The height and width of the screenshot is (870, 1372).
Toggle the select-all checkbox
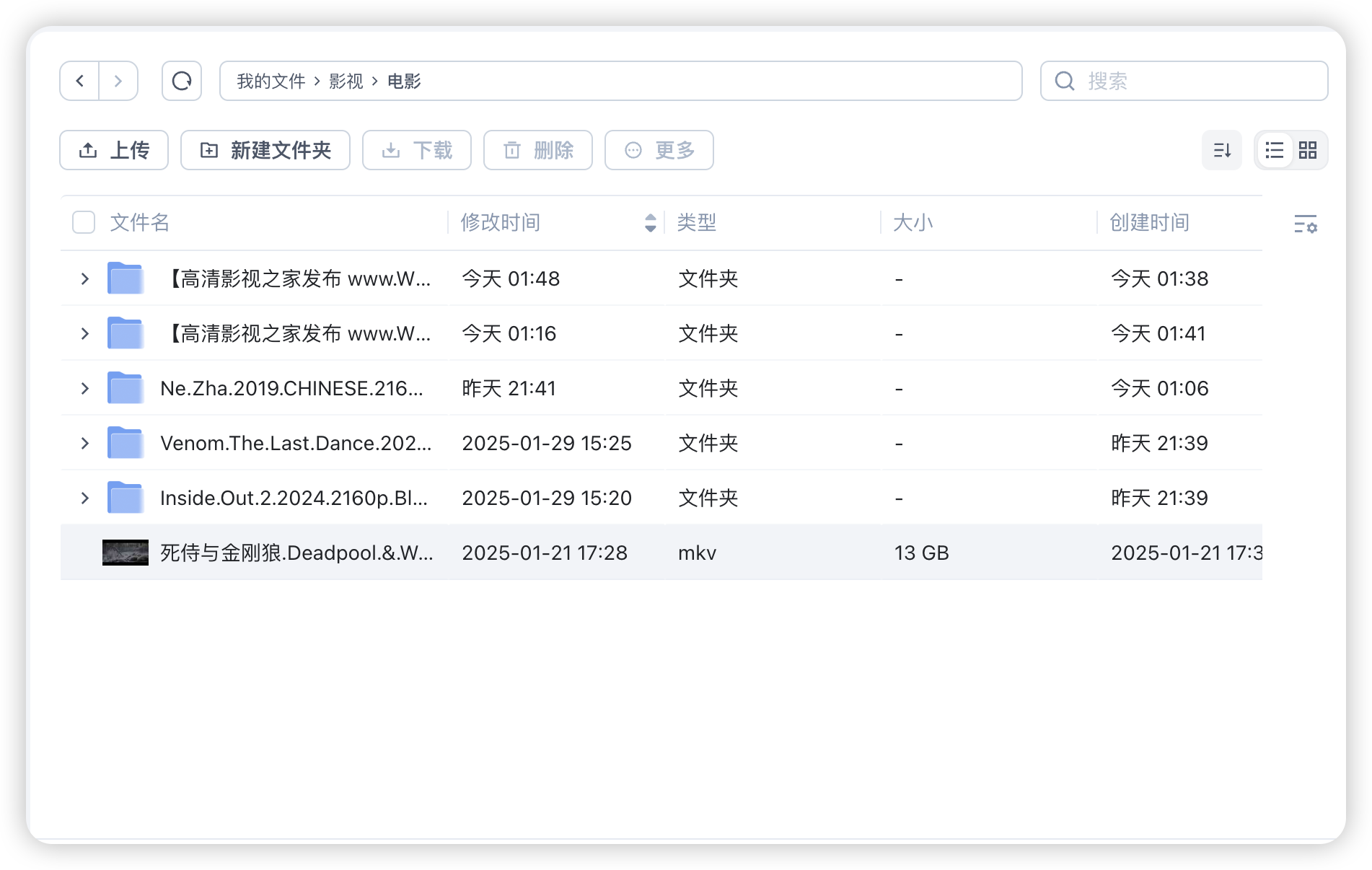(84, 222)
